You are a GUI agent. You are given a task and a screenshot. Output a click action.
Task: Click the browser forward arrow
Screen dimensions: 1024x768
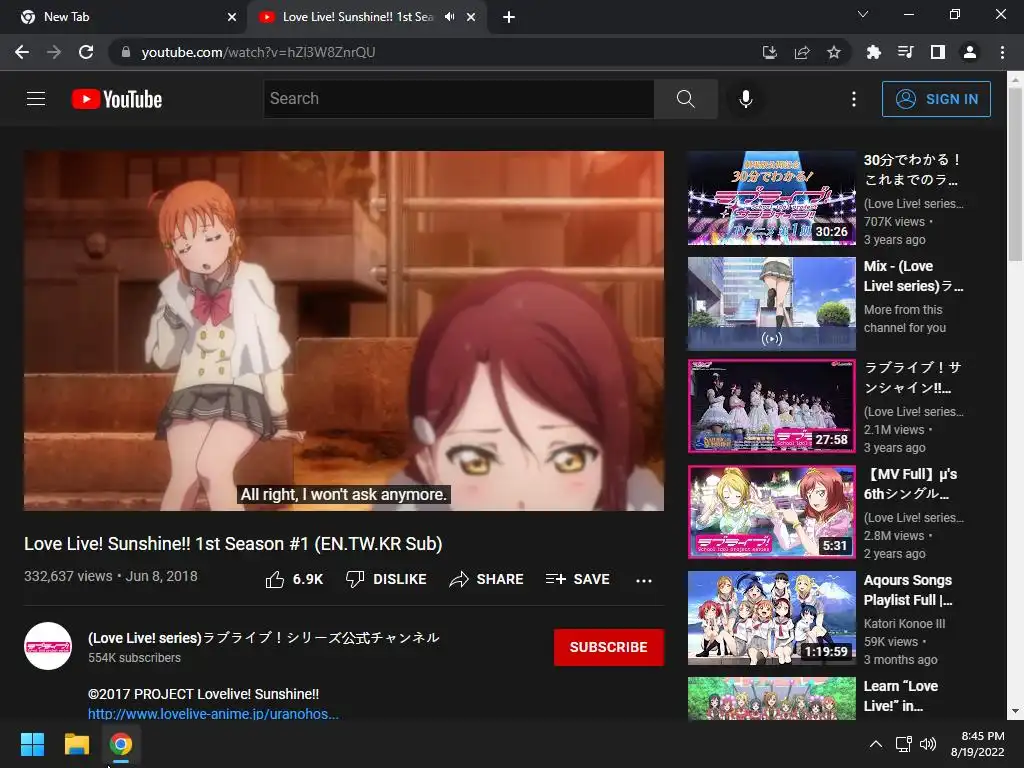tap(54, 52)
